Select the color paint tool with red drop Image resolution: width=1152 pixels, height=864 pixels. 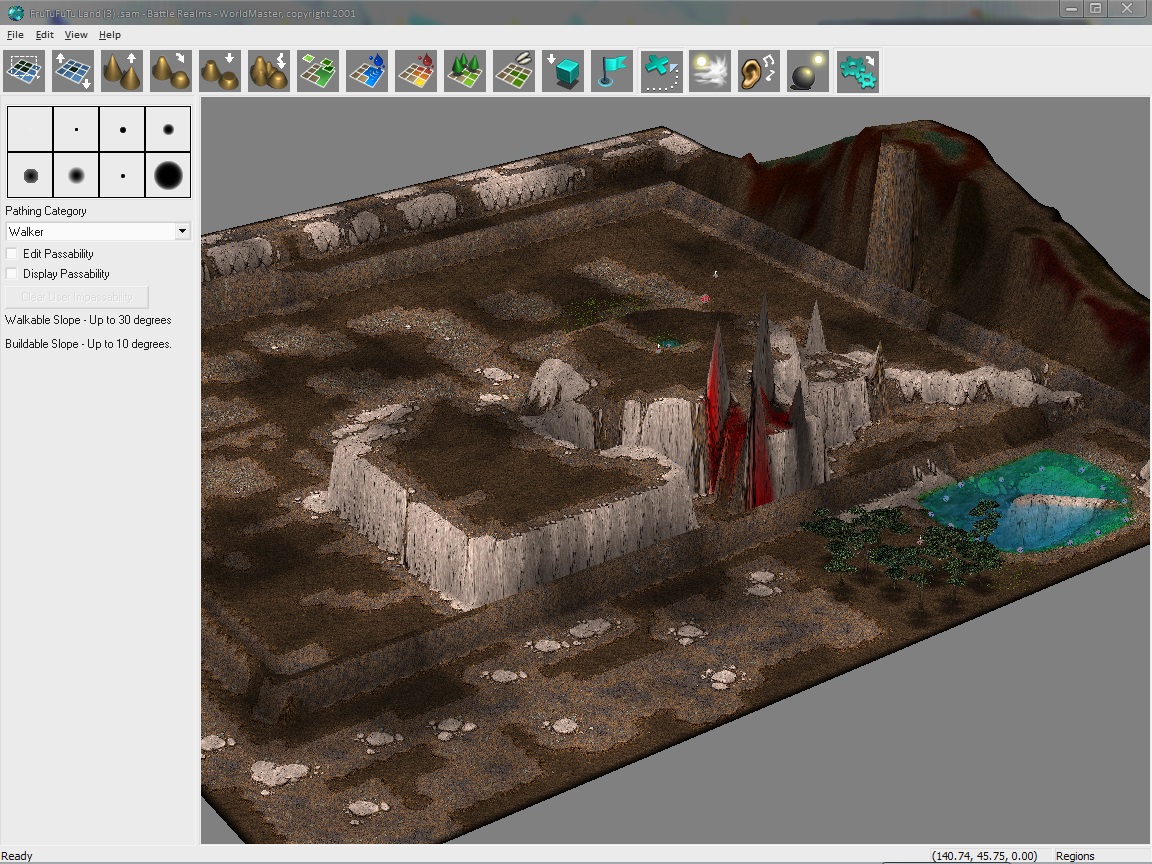(416, 71)
